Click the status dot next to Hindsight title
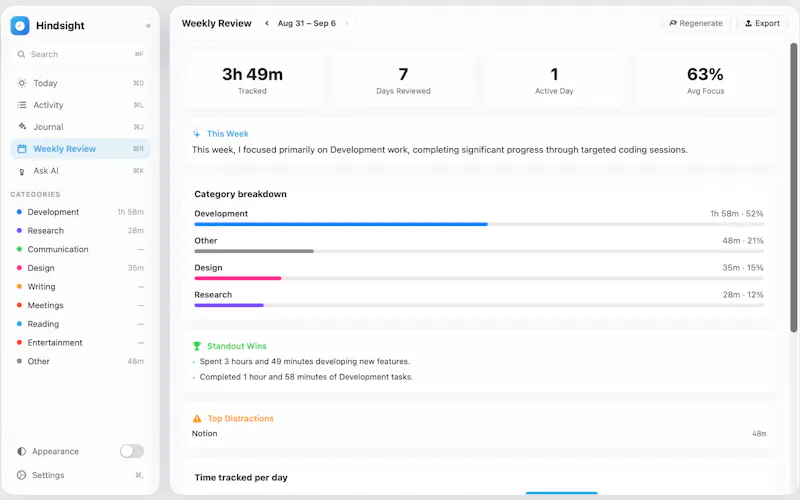Screen dimensions: 800x500 point(148,26)
